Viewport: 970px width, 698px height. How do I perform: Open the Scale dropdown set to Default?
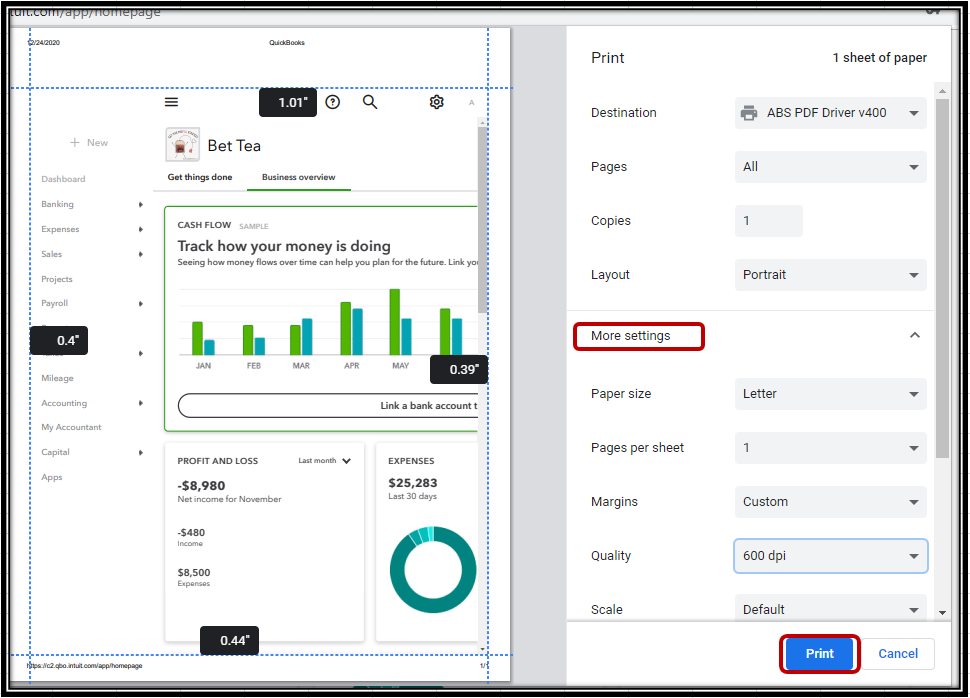tap(830, 609)
